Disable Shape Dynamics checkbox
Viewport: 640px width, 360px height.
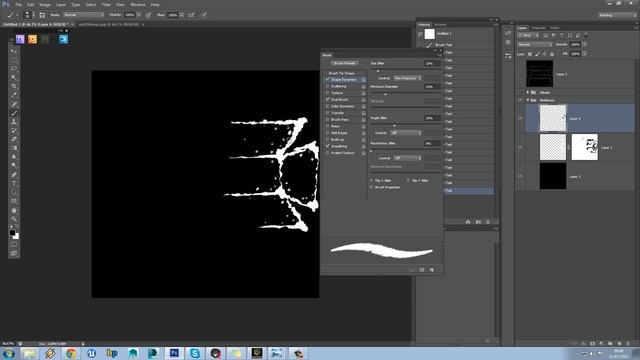(x=327, y=80)
